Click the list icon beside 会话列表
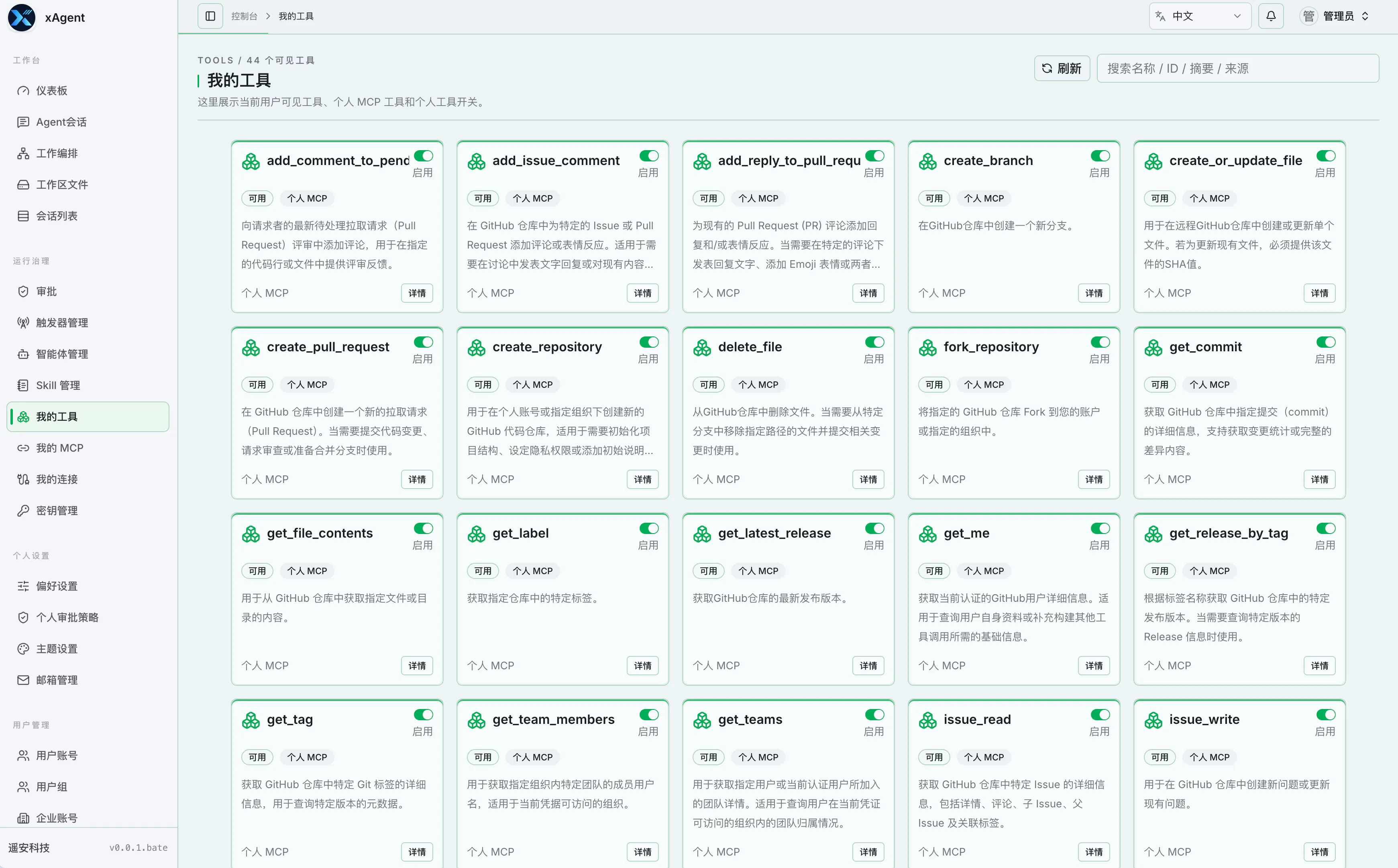Viewport: 1398px width, 868px height. (23, 216)
